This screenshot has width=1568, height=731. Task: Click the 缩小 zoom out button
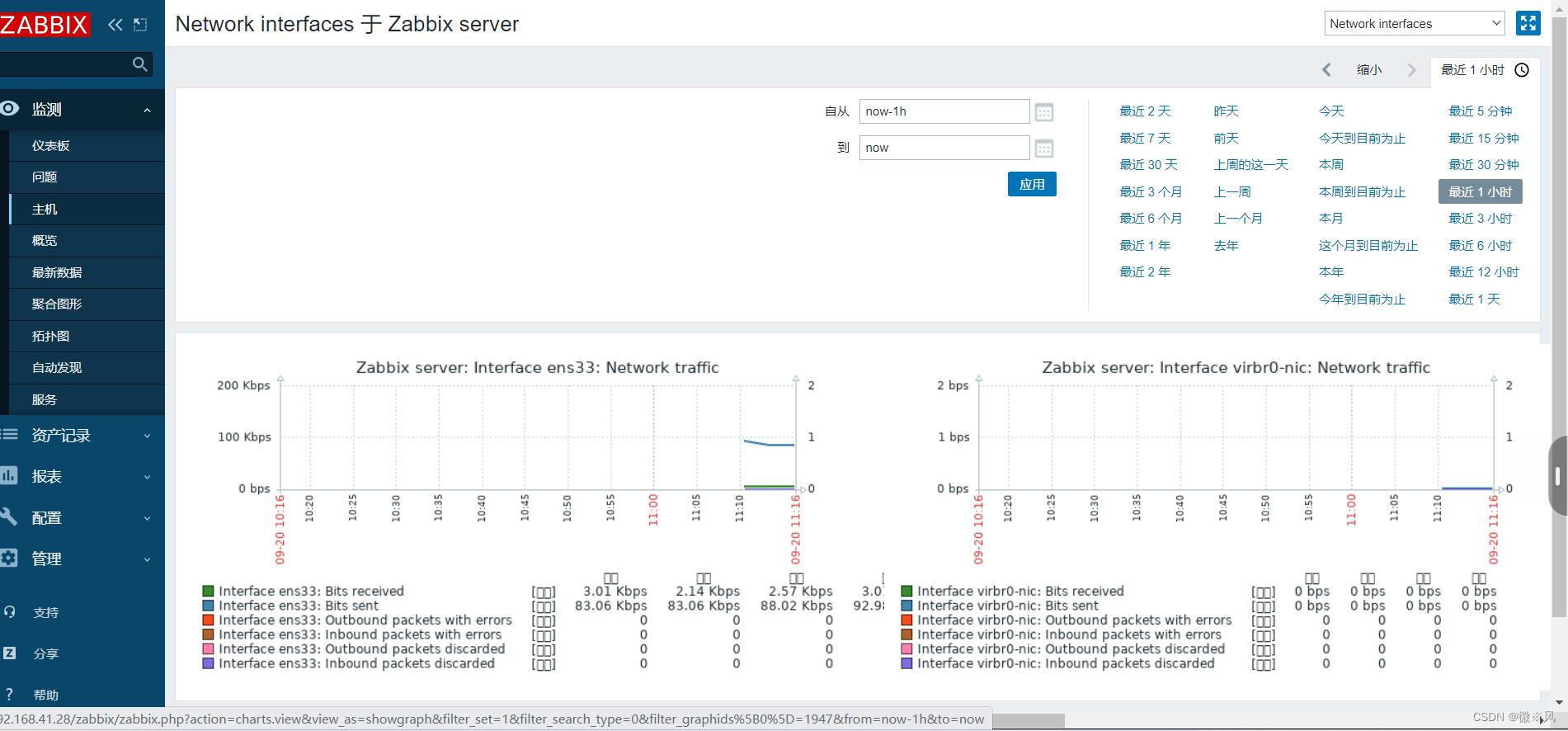(x=1369, y=70)
